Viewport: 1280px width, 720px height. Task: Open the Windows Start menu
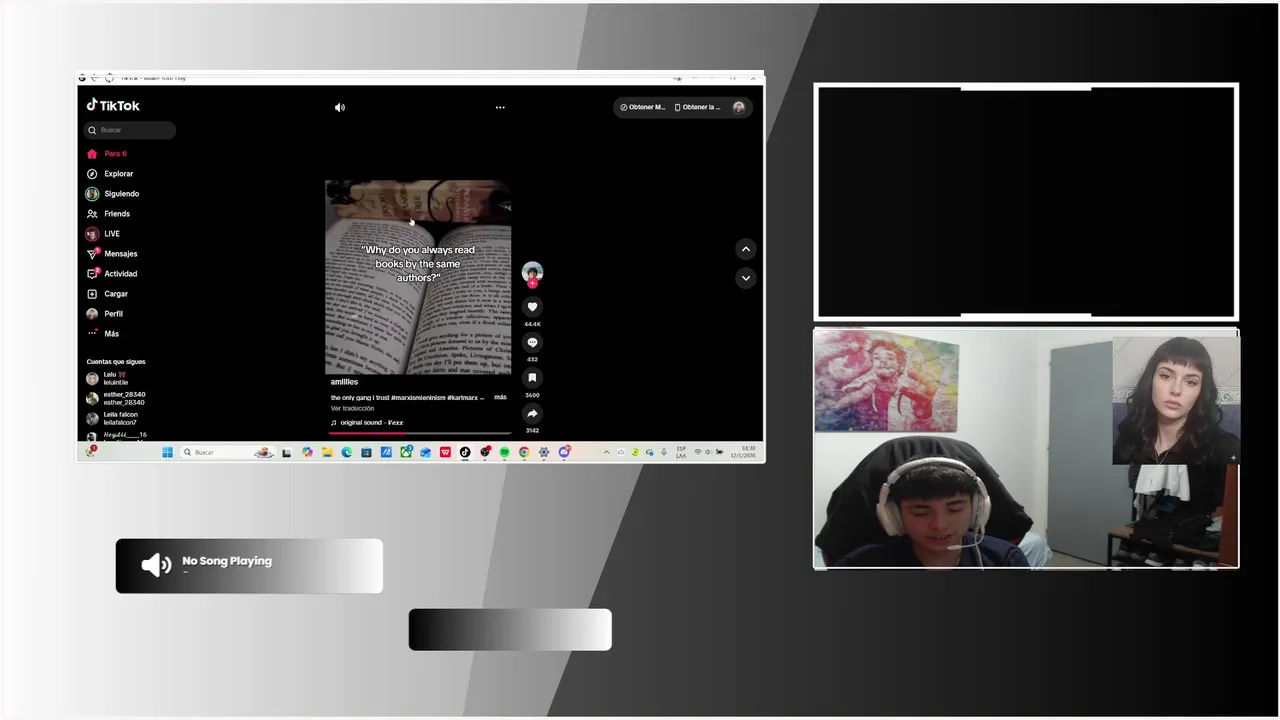[167, 452]
